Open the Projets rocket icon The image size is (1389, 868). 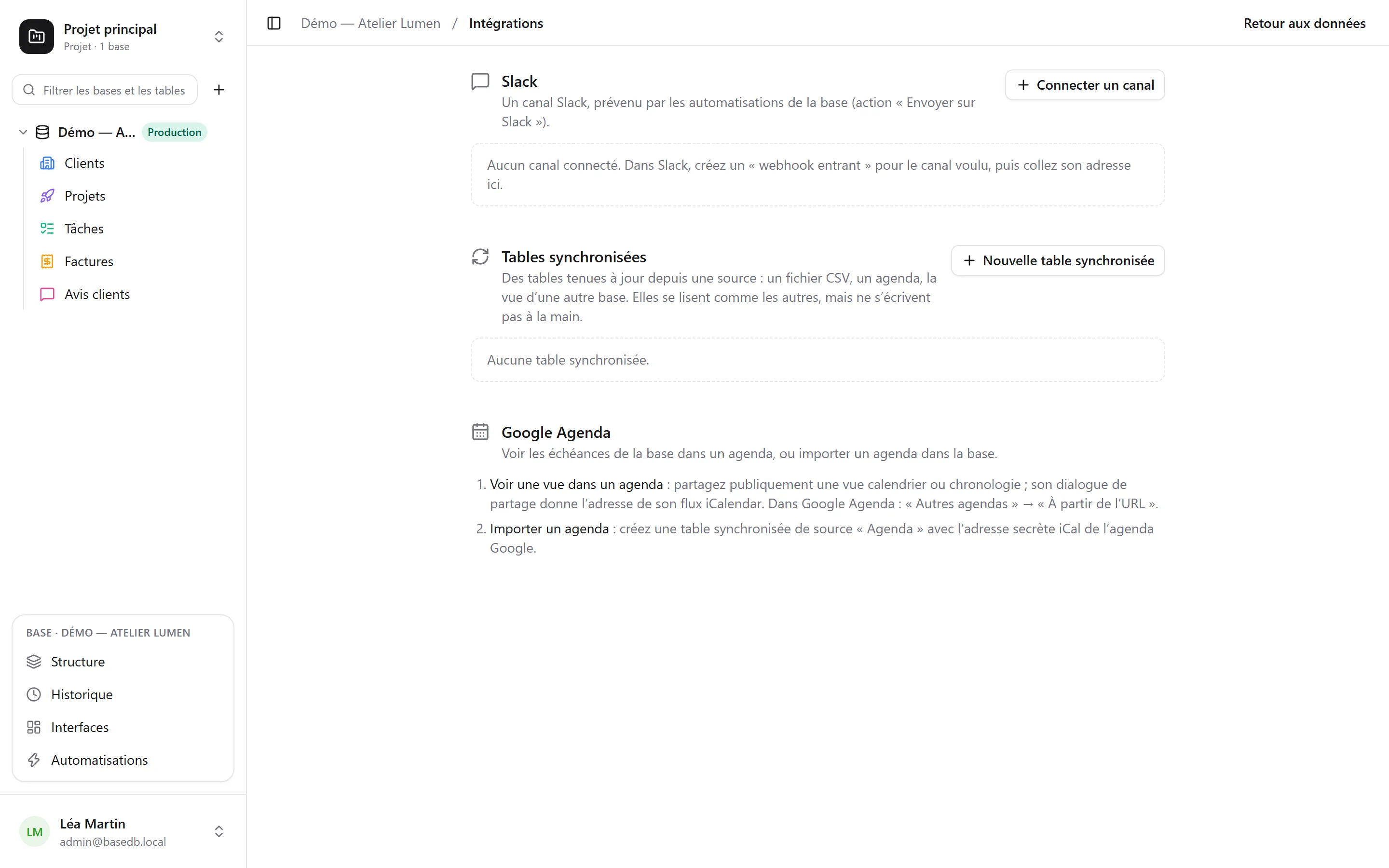click(47, 196)
